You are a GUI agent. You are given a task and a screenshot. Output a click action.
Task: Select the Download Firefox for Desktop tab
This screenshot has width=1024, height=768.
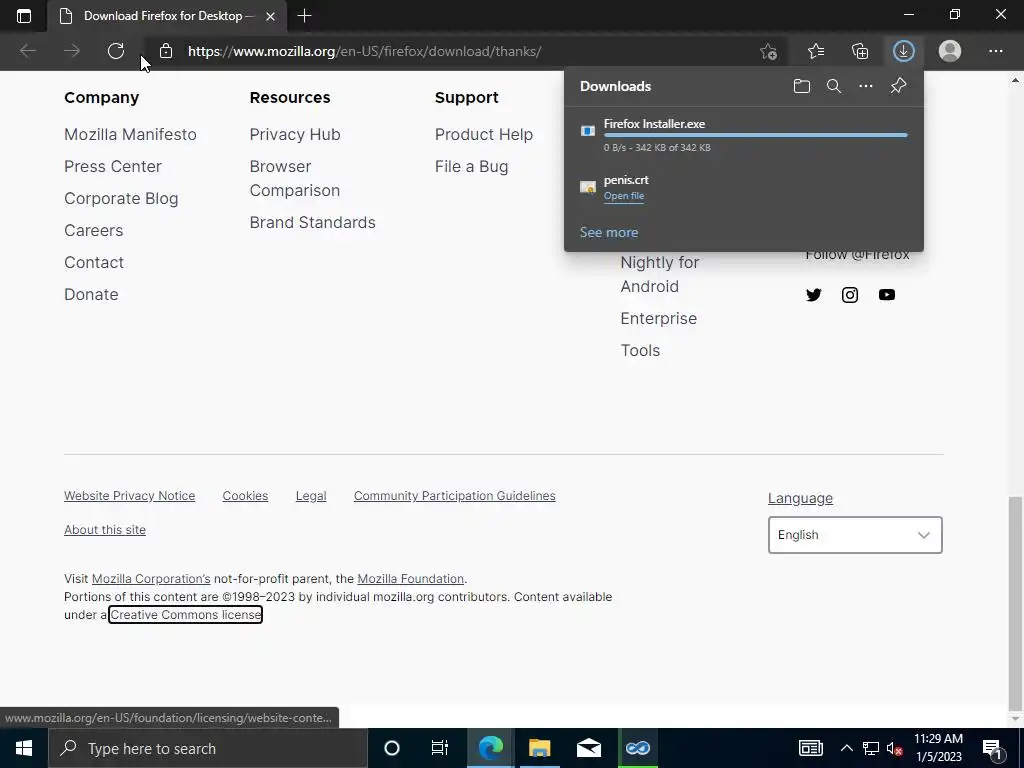tap(167, 16)
